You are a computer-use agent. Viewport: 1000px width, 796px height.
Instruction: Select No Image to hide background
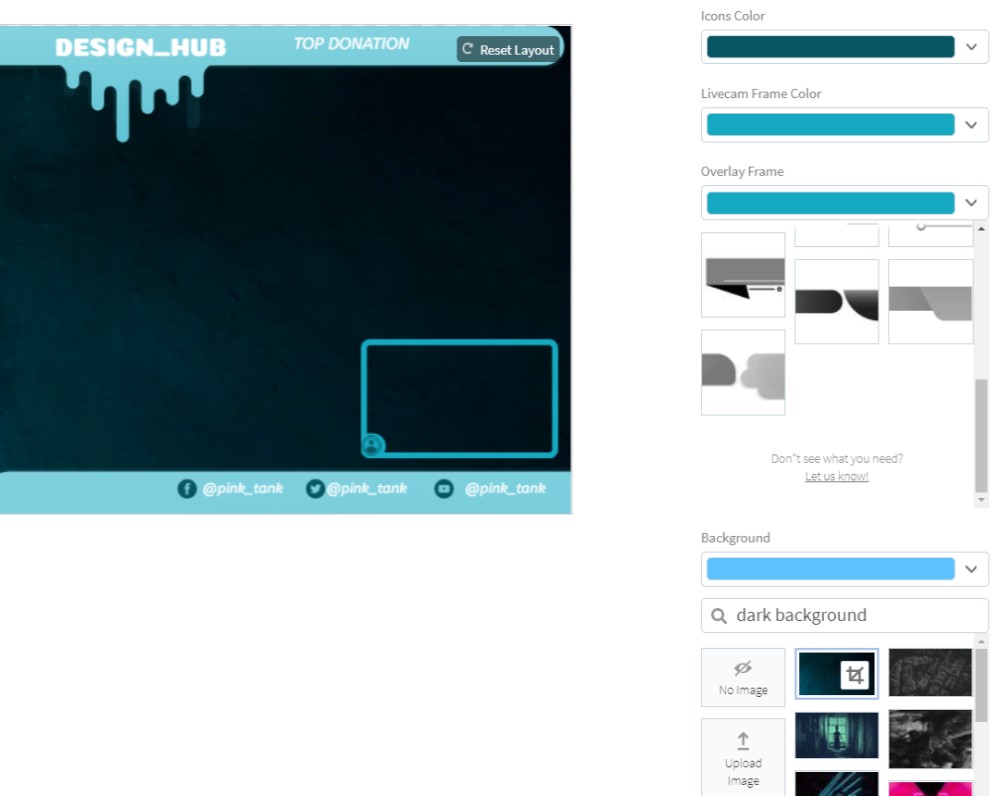(x=743, y=677)
